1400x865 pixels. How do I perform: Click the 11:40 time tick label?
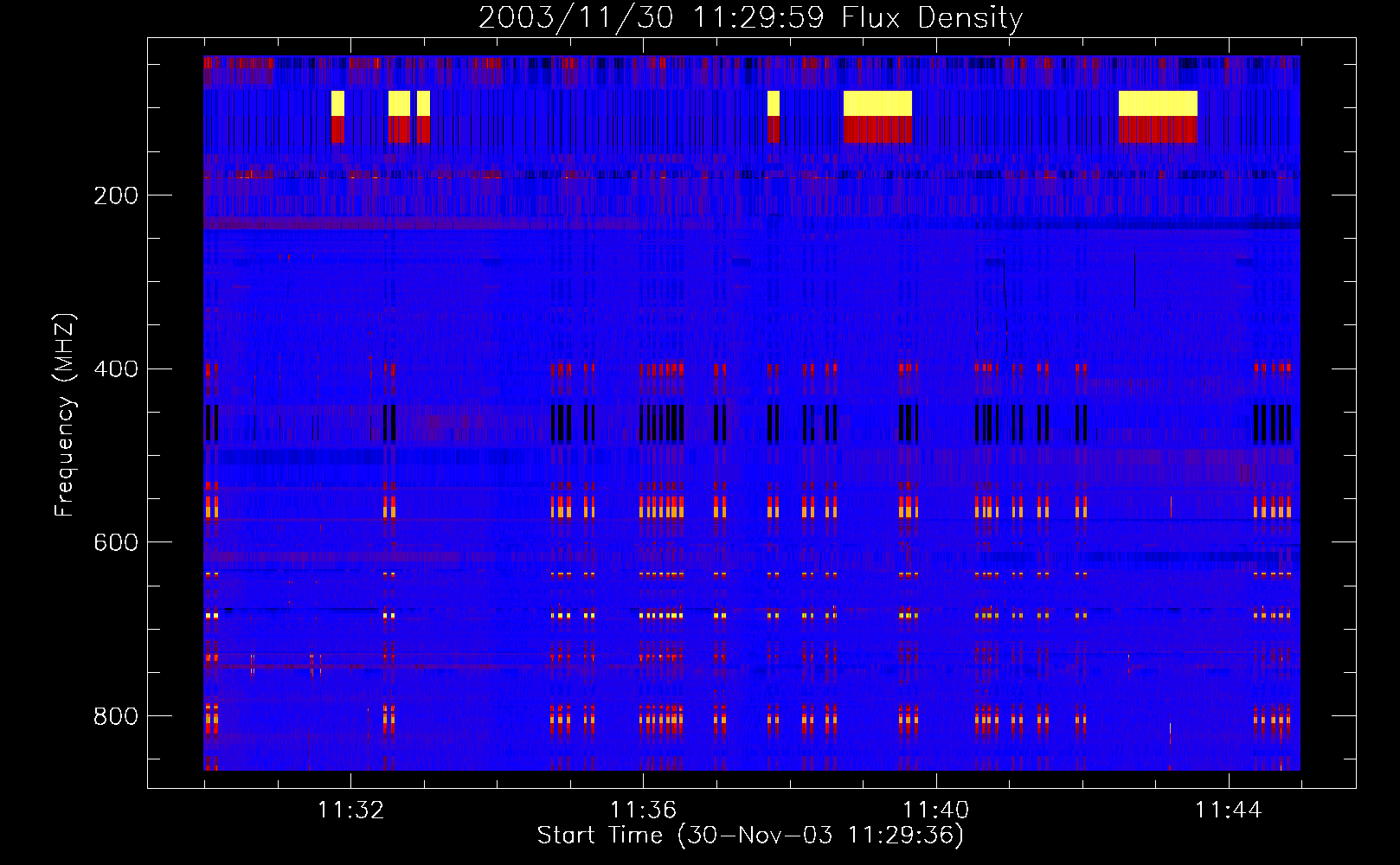935,811
